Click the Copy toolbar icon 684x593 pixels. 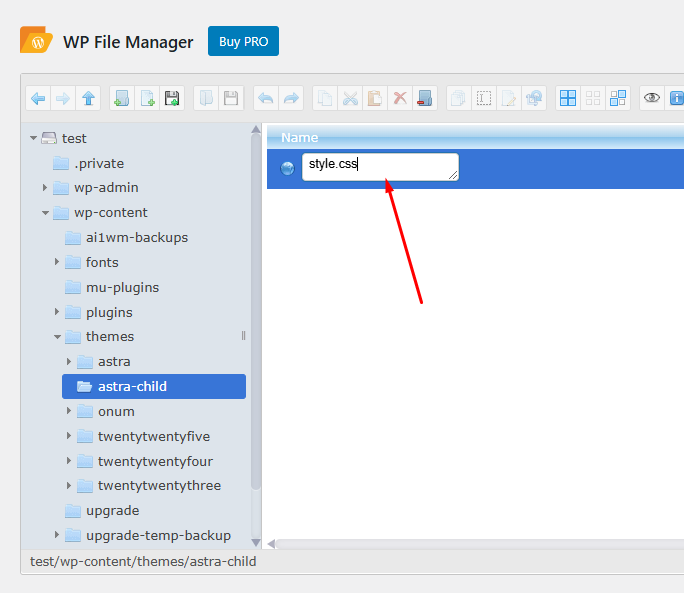coord(325,98)
